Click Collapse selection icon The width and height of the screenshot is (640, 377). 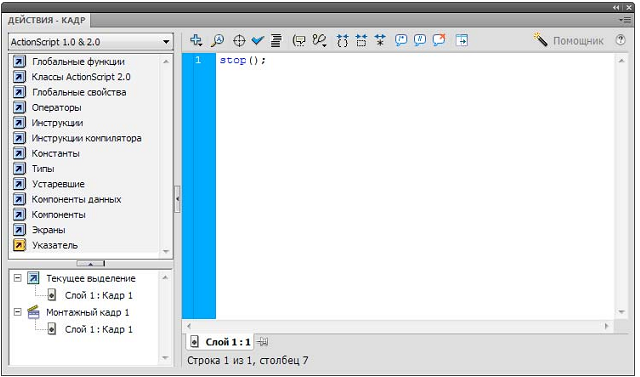pyautogui.click(x=361, y=40)
